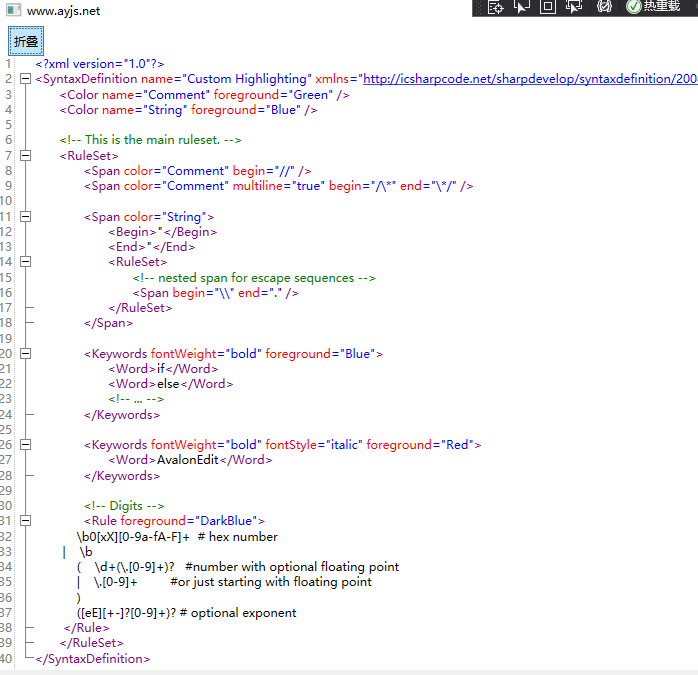Screen dimensions: 698x675
Task: Click the AvalonEdit word entry
Action: pos(190,460)
